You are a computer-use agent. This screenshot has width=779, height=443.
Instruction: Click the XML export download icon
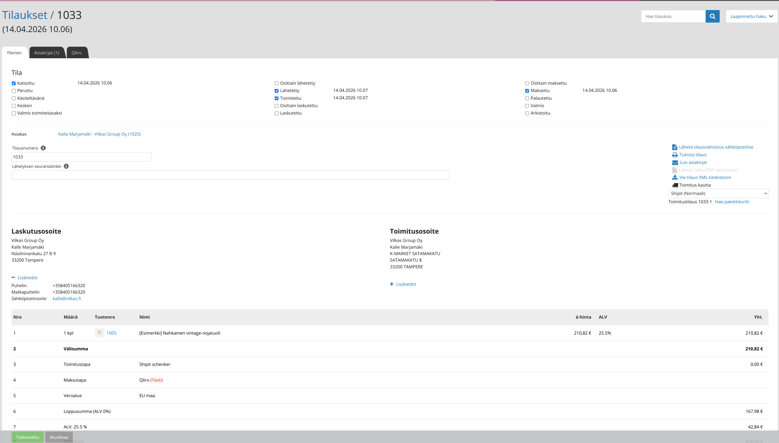[x=675, y=177]
